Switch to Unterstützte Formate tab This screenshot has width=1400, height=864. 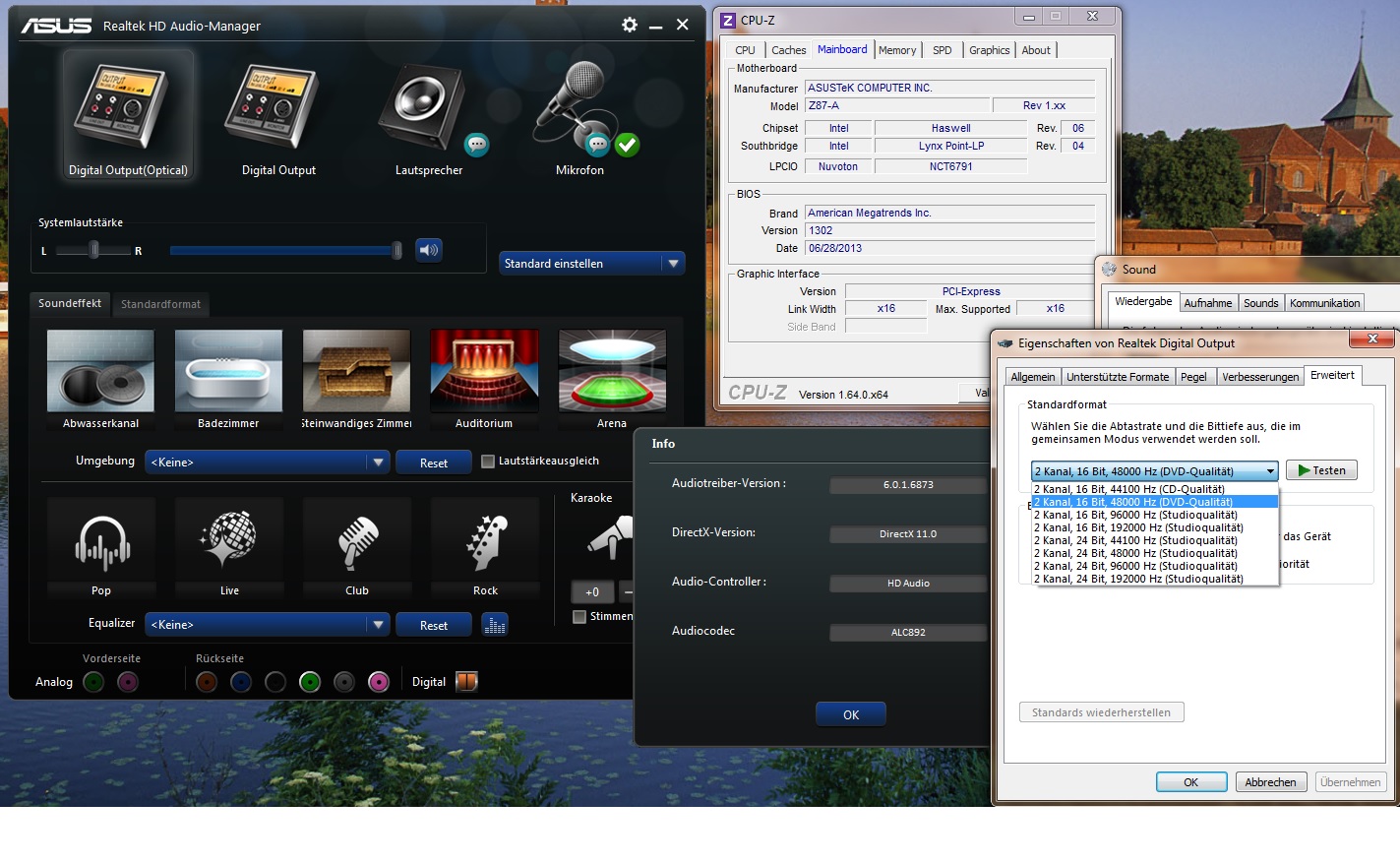point(1118,377)
